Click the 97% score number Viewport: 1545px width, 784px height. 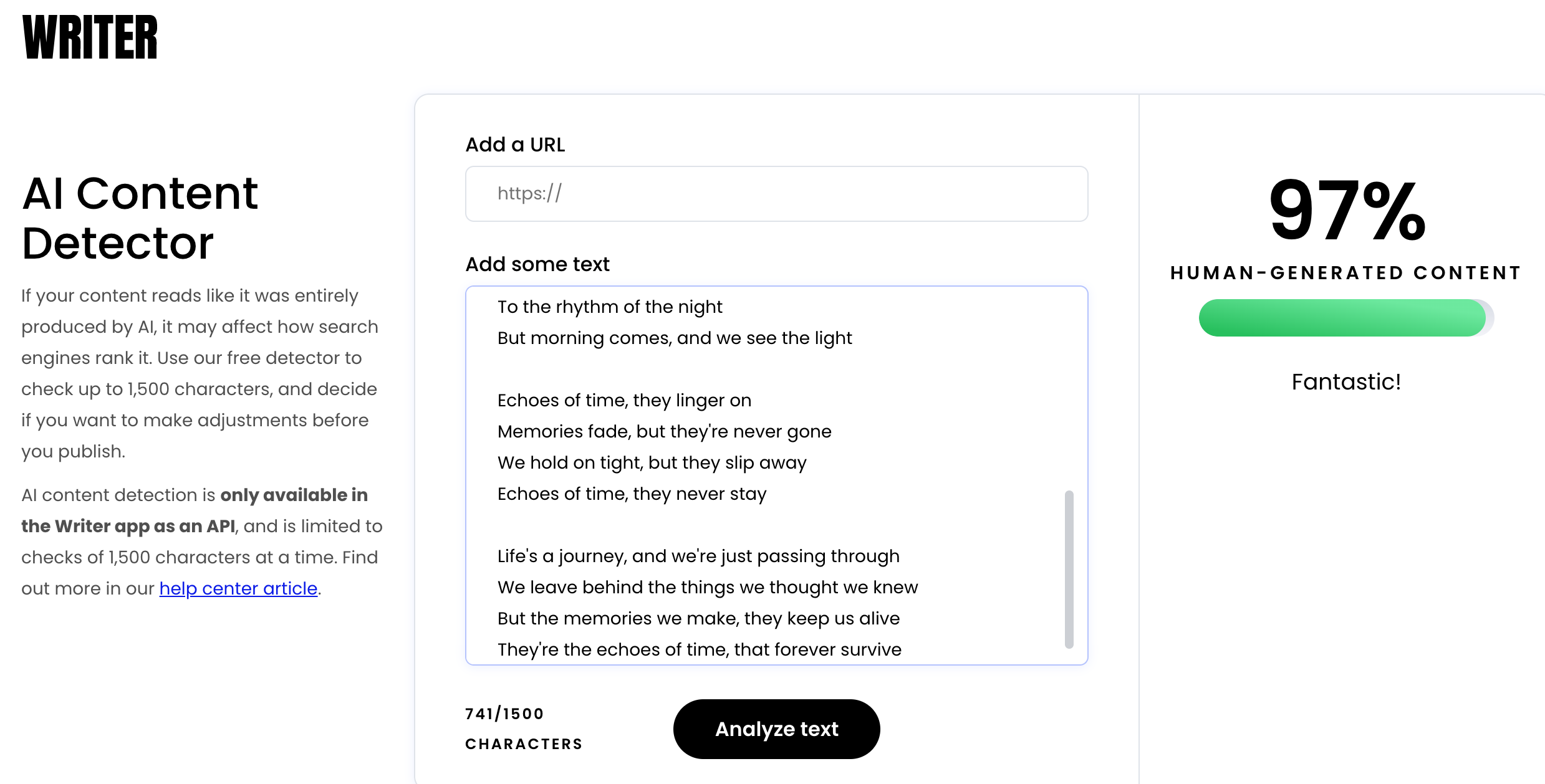(x=1347, y=211)
